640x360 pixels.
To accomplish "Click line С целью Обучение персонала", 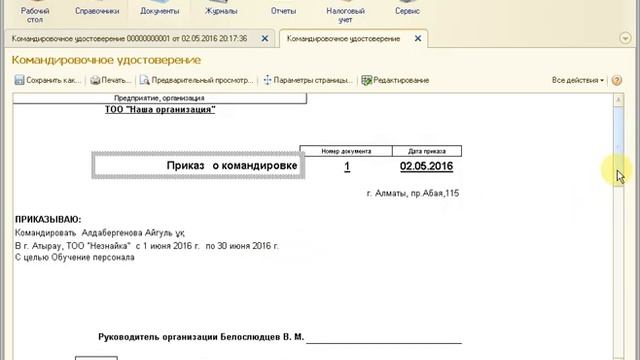I will click(75, 258).
